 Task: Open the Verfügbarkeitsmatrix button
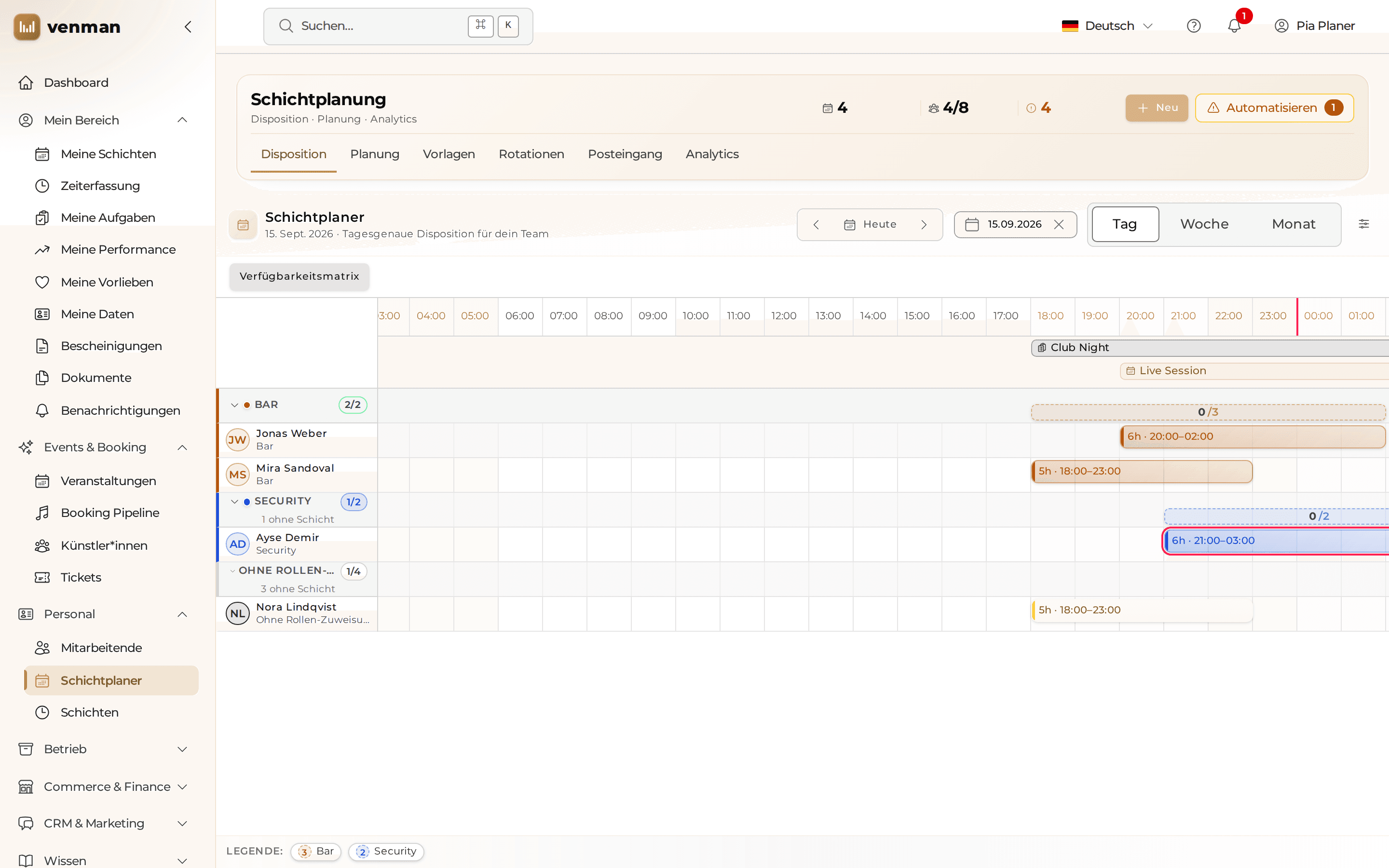(x=299, y=276)
